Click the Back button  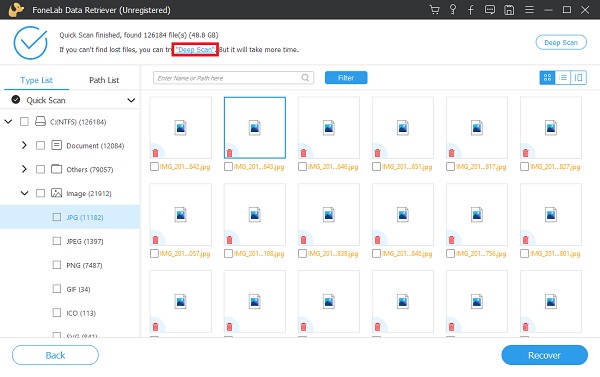pyautogui.click(x=55, y=355)
